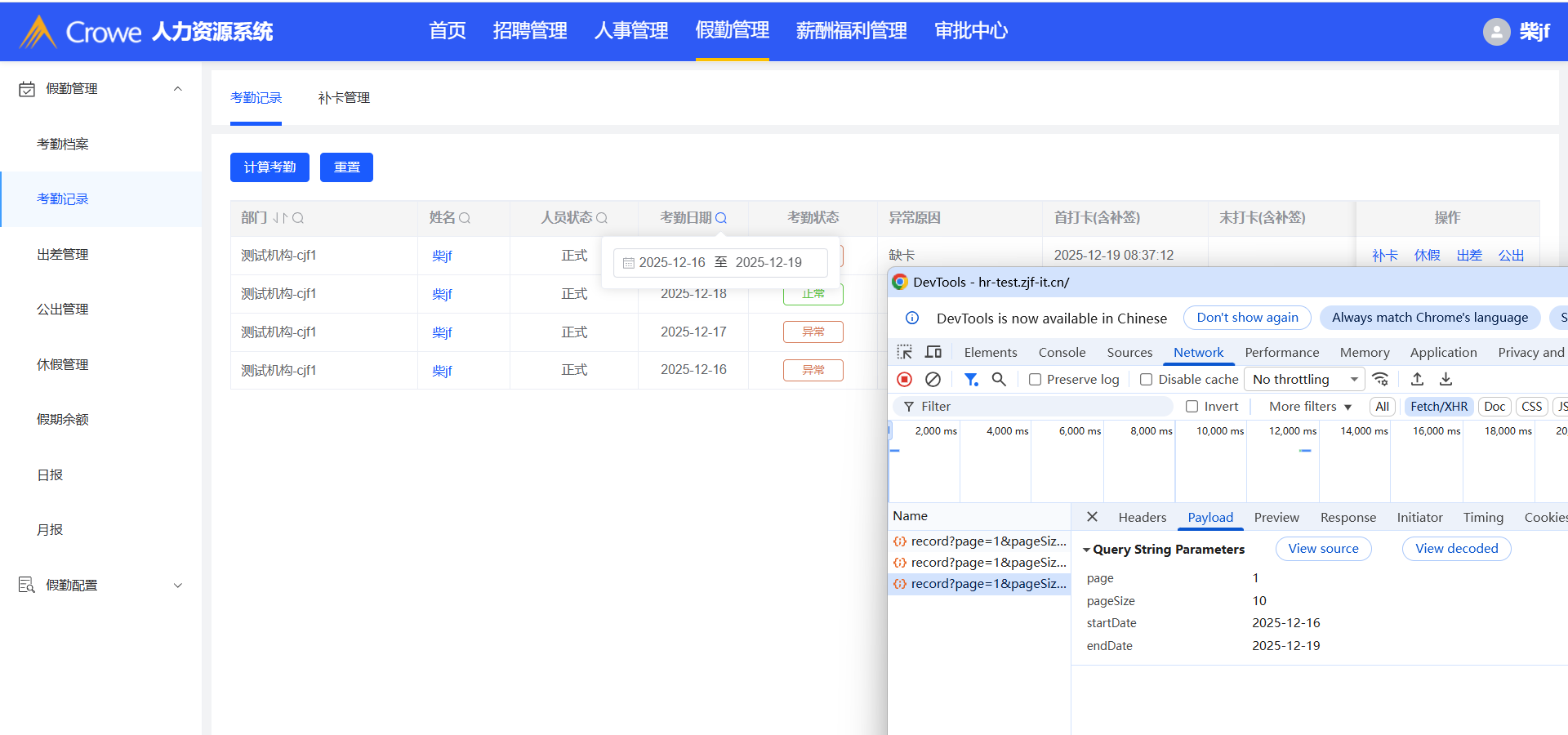Image resolution: width=1568 pixels, height=735 pixels.
Task: Expand the More filters dropdown
Action: [1310, 407]
